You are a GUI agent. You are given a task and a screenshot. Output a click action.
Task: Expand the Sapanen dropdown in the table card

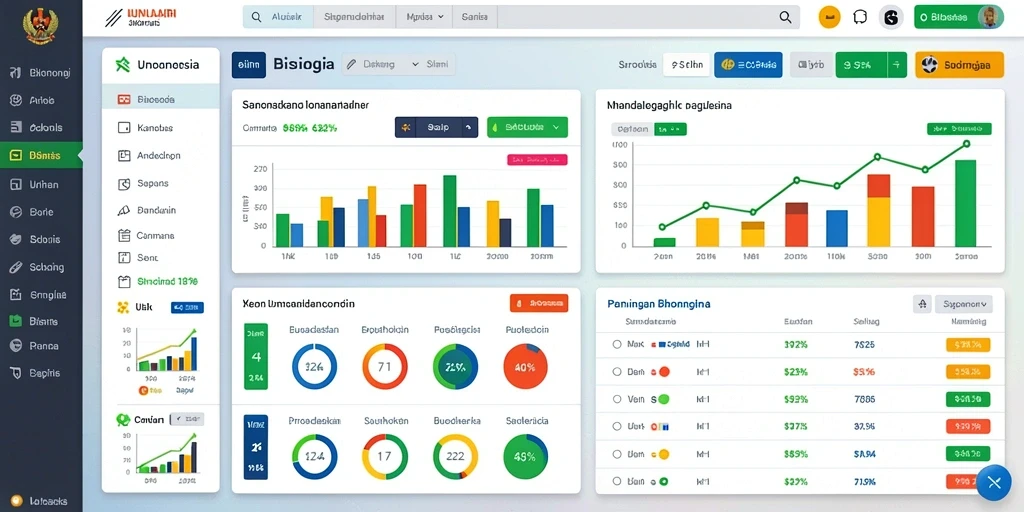click(964, 304)
